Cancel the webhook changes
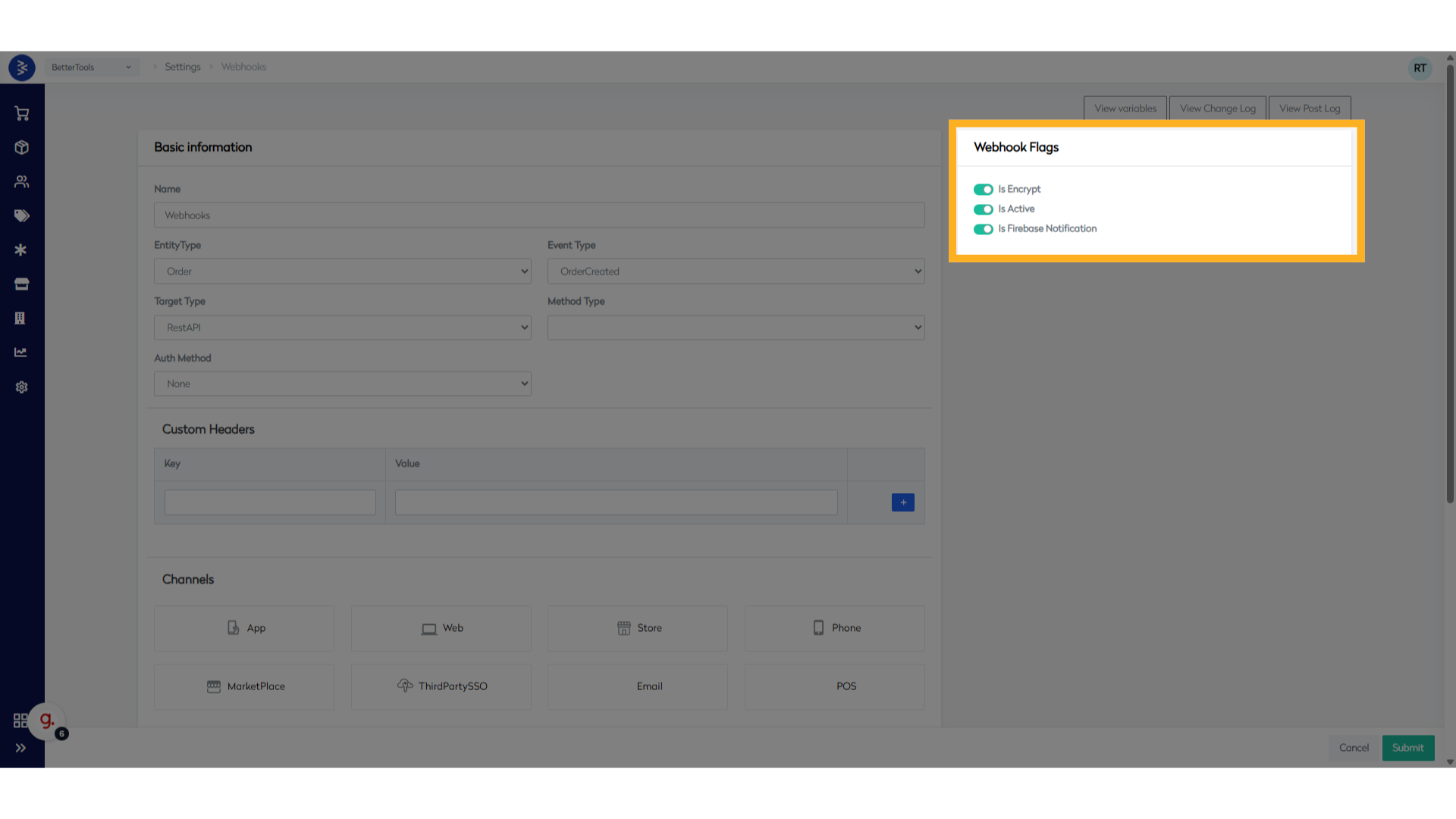Screen dimensions: 1456x819 point(1353,748)
